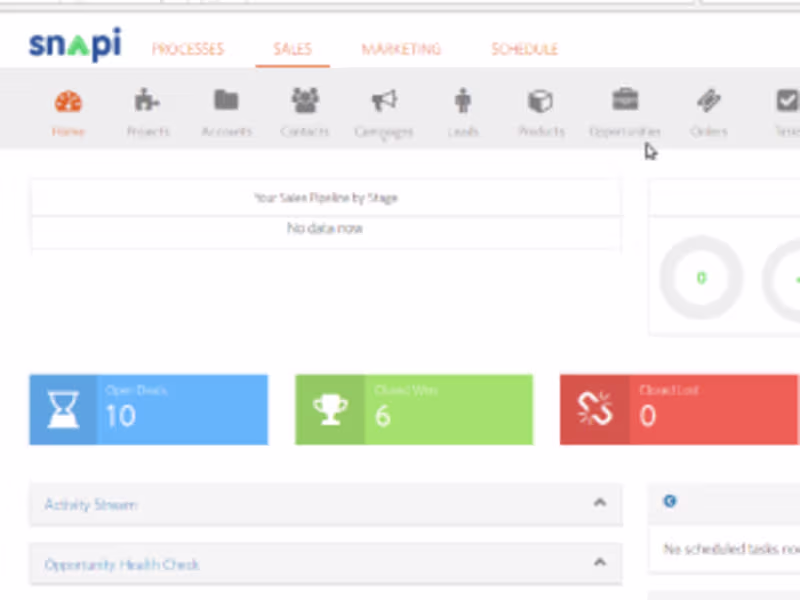Click the broken link icon on Closed Lost
800x600 pixels.
click(x=594, y=409)
